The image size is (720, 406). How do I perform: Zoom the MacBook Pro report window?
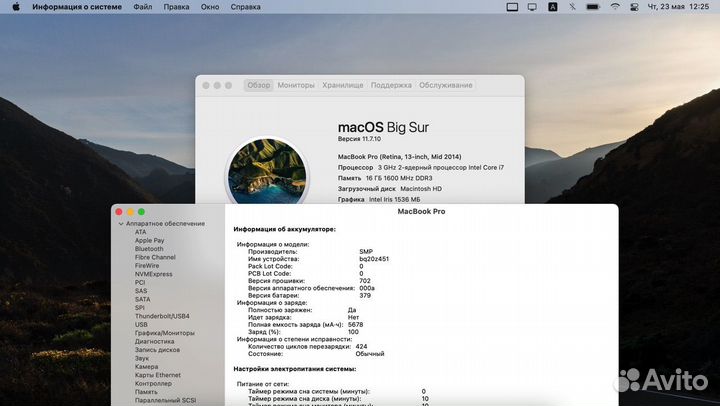tap(141, 212)
